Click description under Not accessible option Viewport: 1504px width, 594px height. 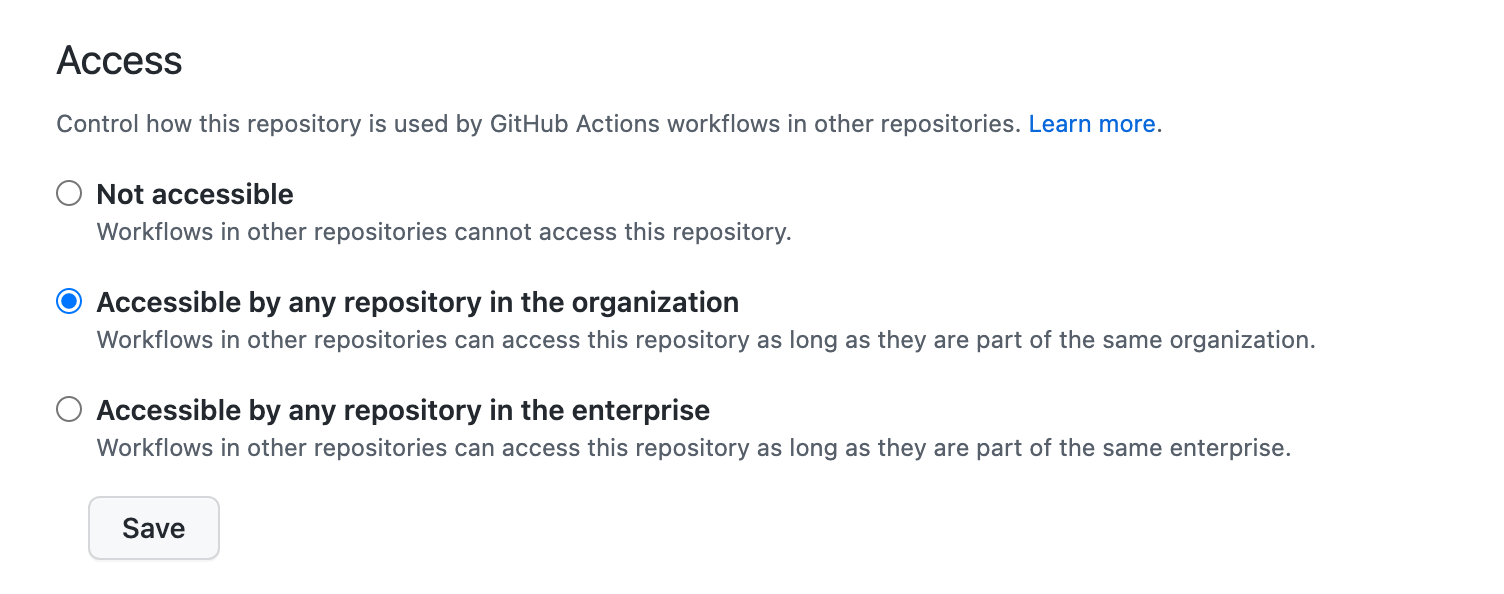443,231
